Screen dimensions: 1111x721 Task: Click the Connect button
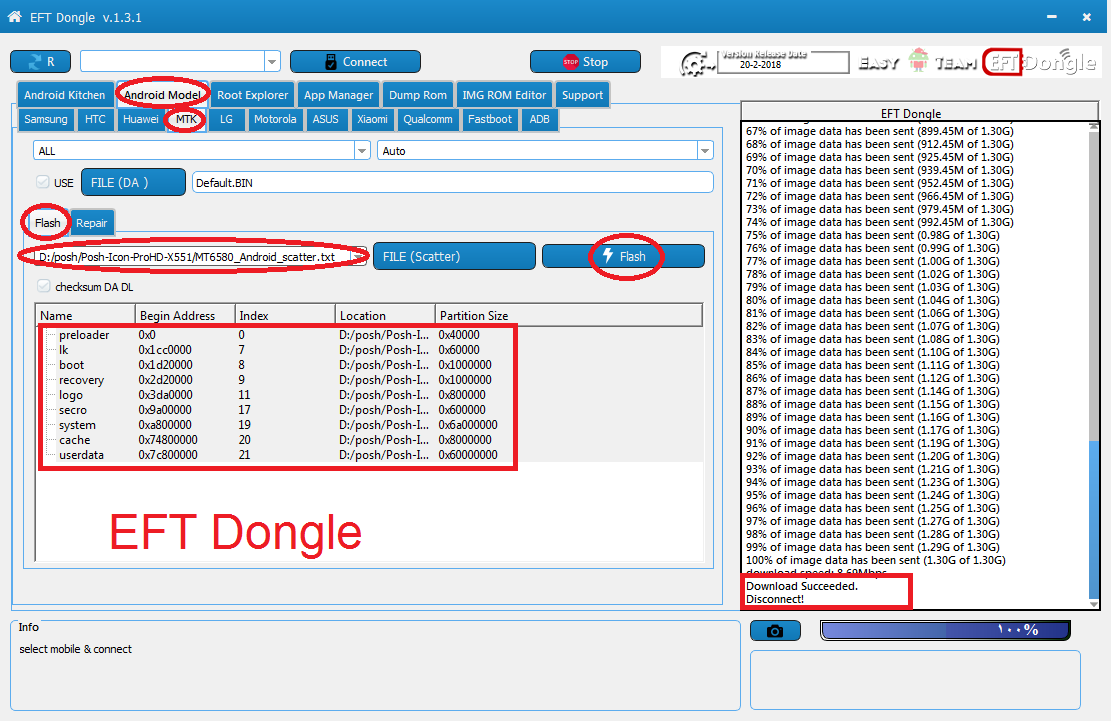[x=355, y=62]
